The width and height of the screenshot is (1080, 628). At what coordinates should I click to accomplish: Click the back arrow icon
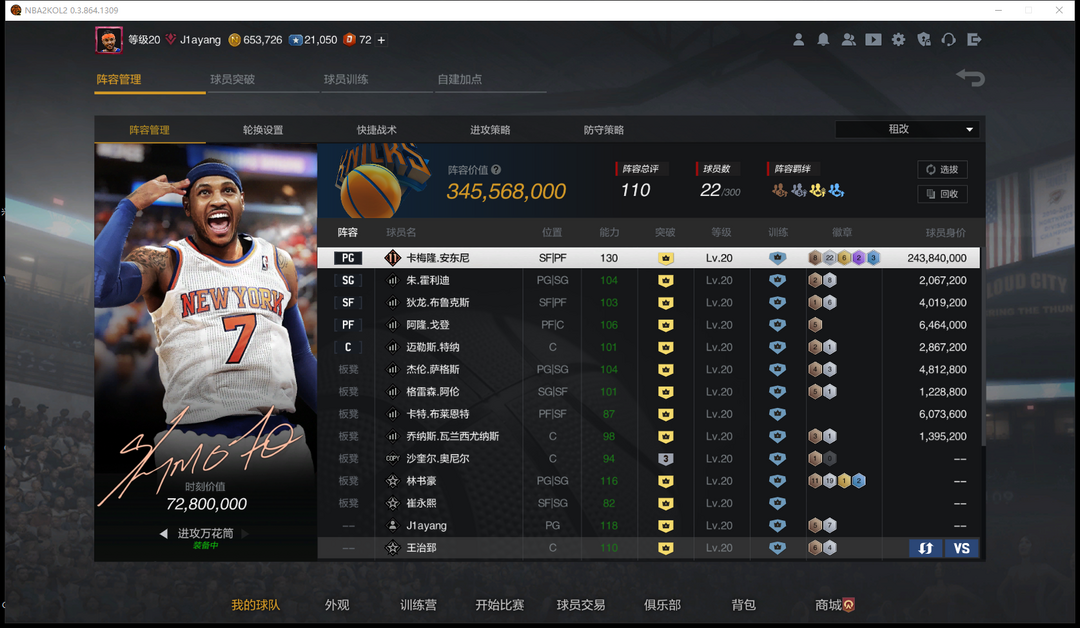coord(970,78)
